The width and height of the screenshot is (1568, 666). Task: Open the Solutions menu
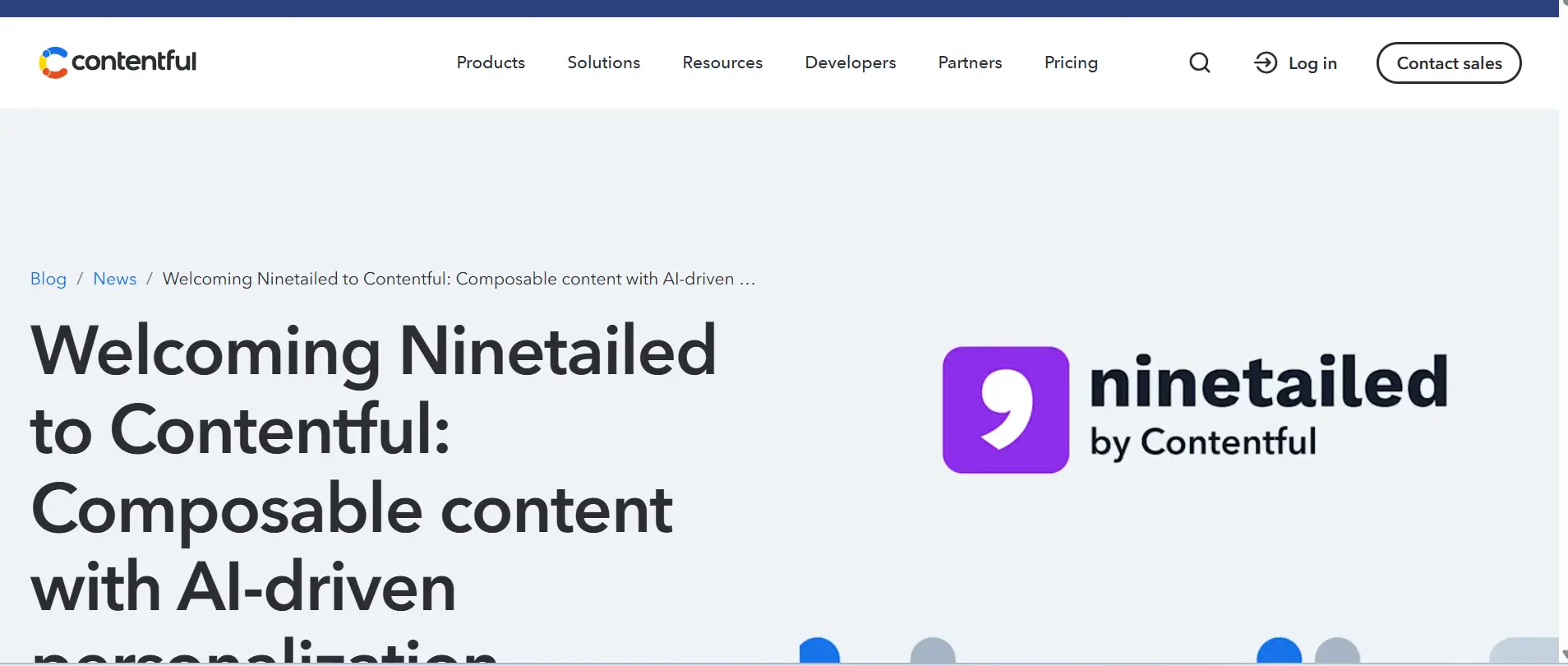[x=604, y=62]
